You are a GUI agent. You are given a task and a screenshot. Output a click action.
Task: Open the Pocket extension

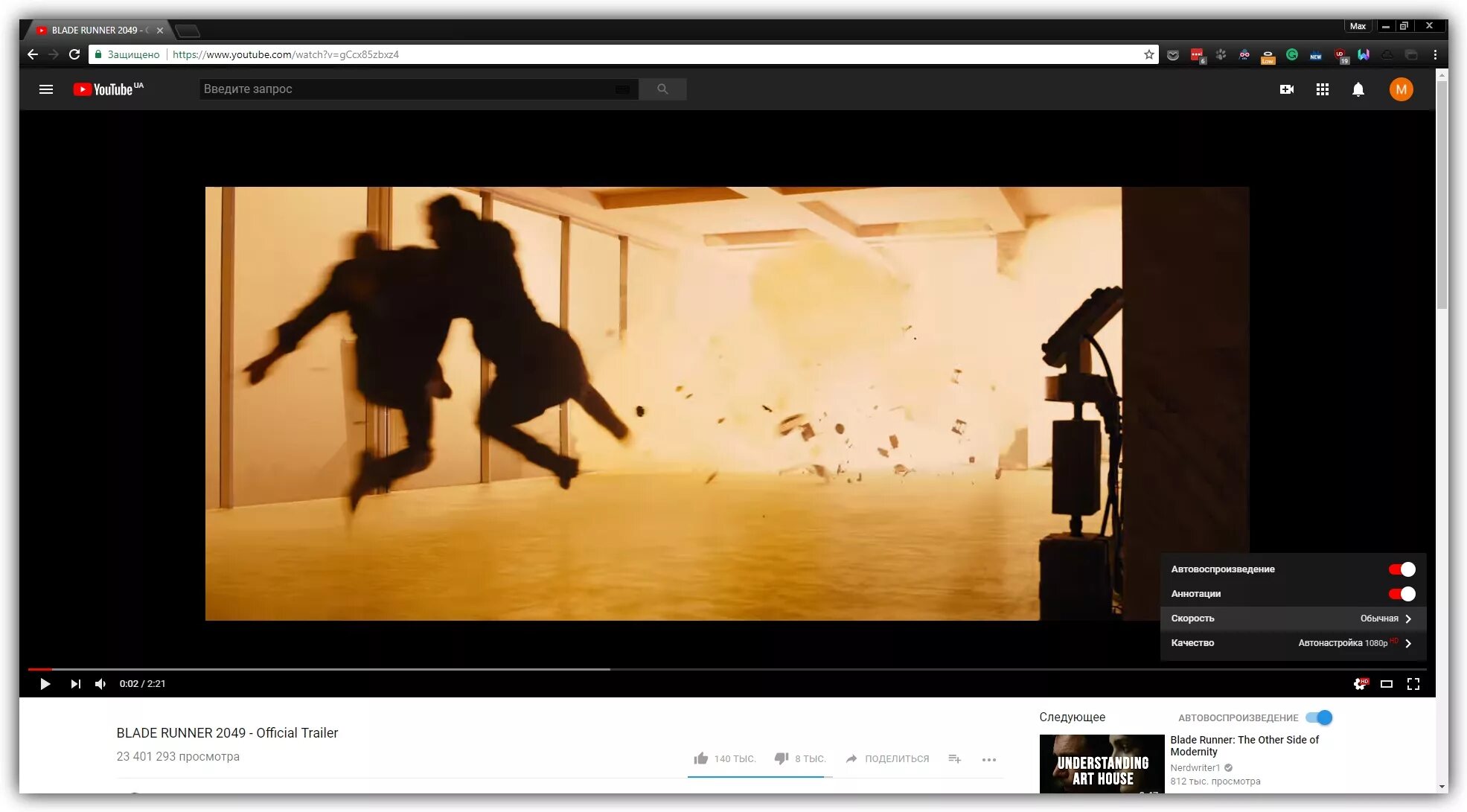click(1173, 55)
